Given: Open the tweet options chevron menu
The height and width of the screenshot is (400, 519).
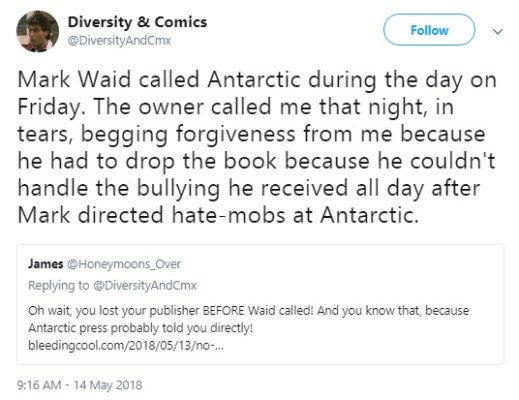Looking at the screenshot, I should point(498,32).
